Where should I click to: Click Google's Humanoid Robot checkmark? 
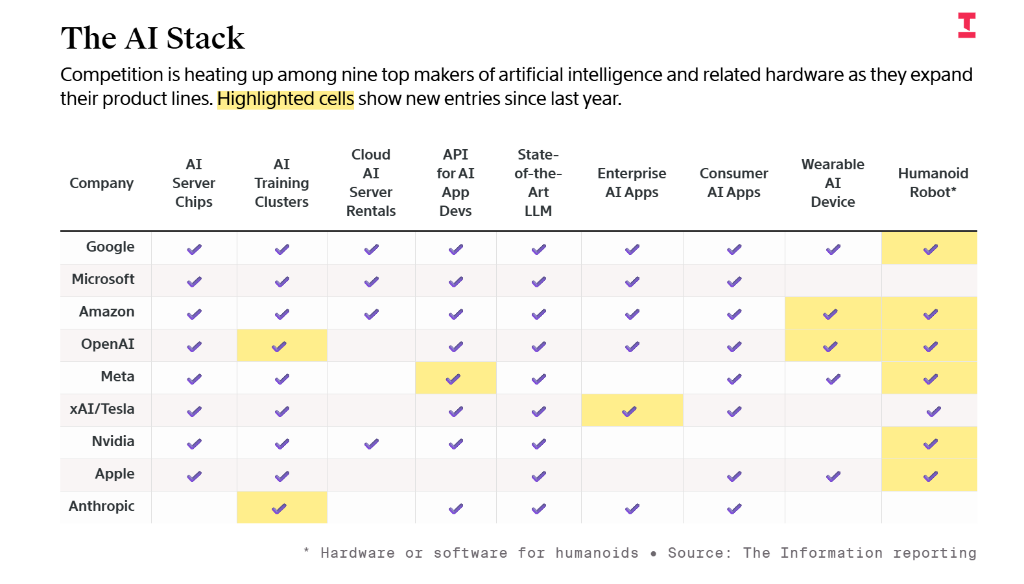(x=930, y=249)
